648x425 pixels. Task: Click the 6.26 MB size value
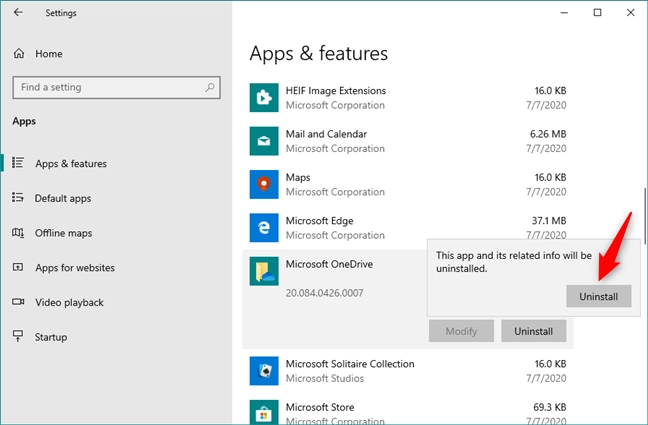548,134
